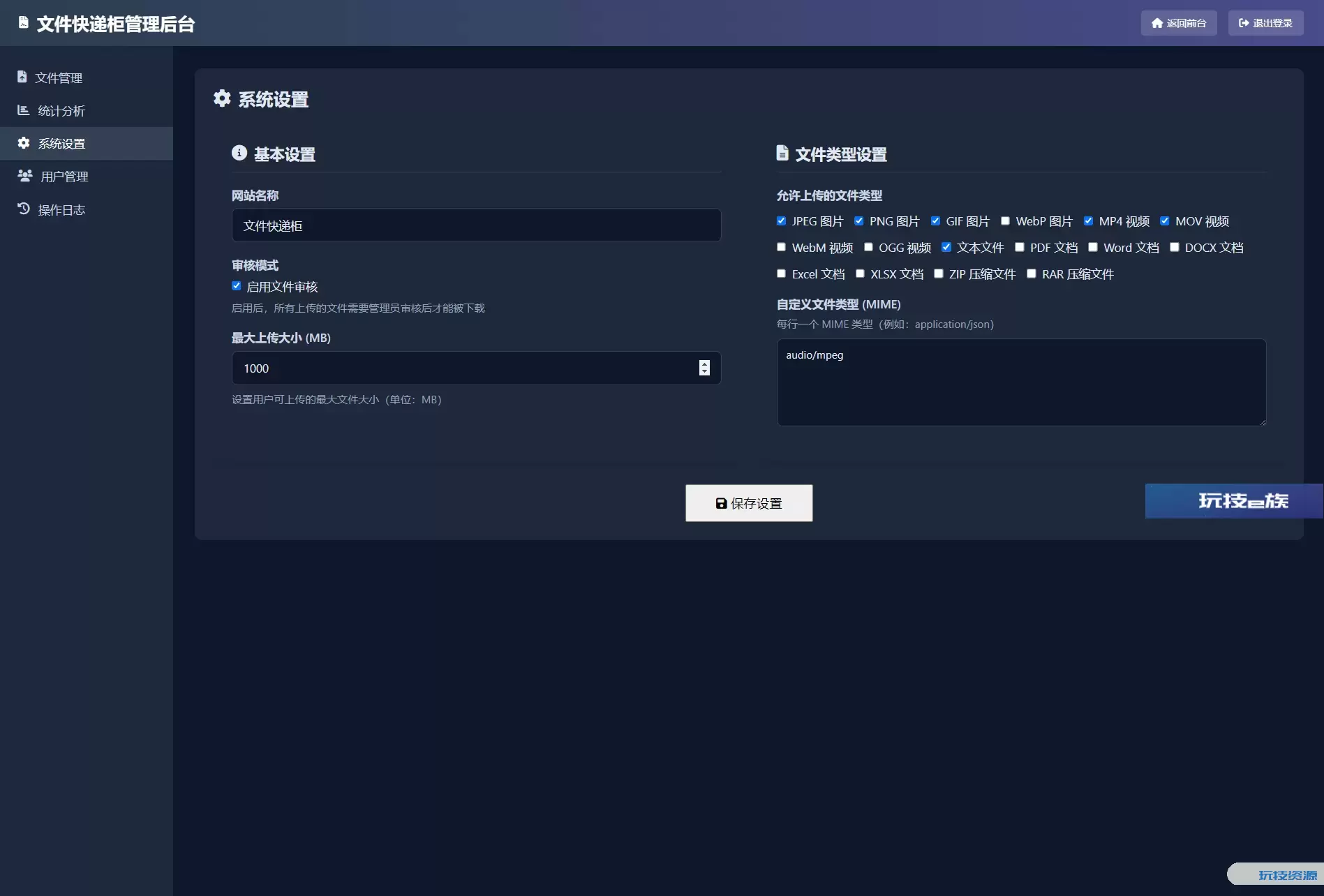Enable the Excel 文档 checkbox

pos(782,274)
